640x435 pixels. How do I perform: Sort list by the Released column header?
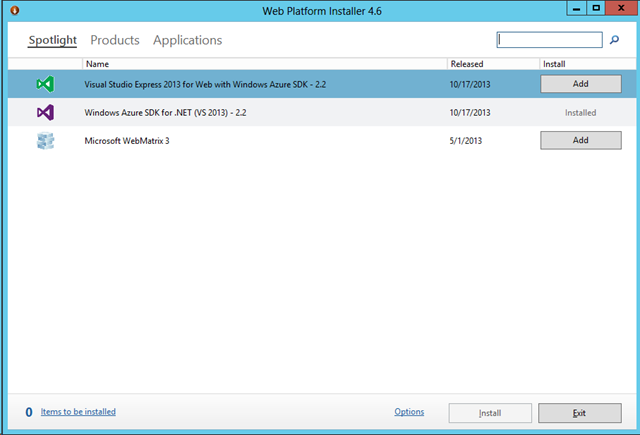(467, 64)
